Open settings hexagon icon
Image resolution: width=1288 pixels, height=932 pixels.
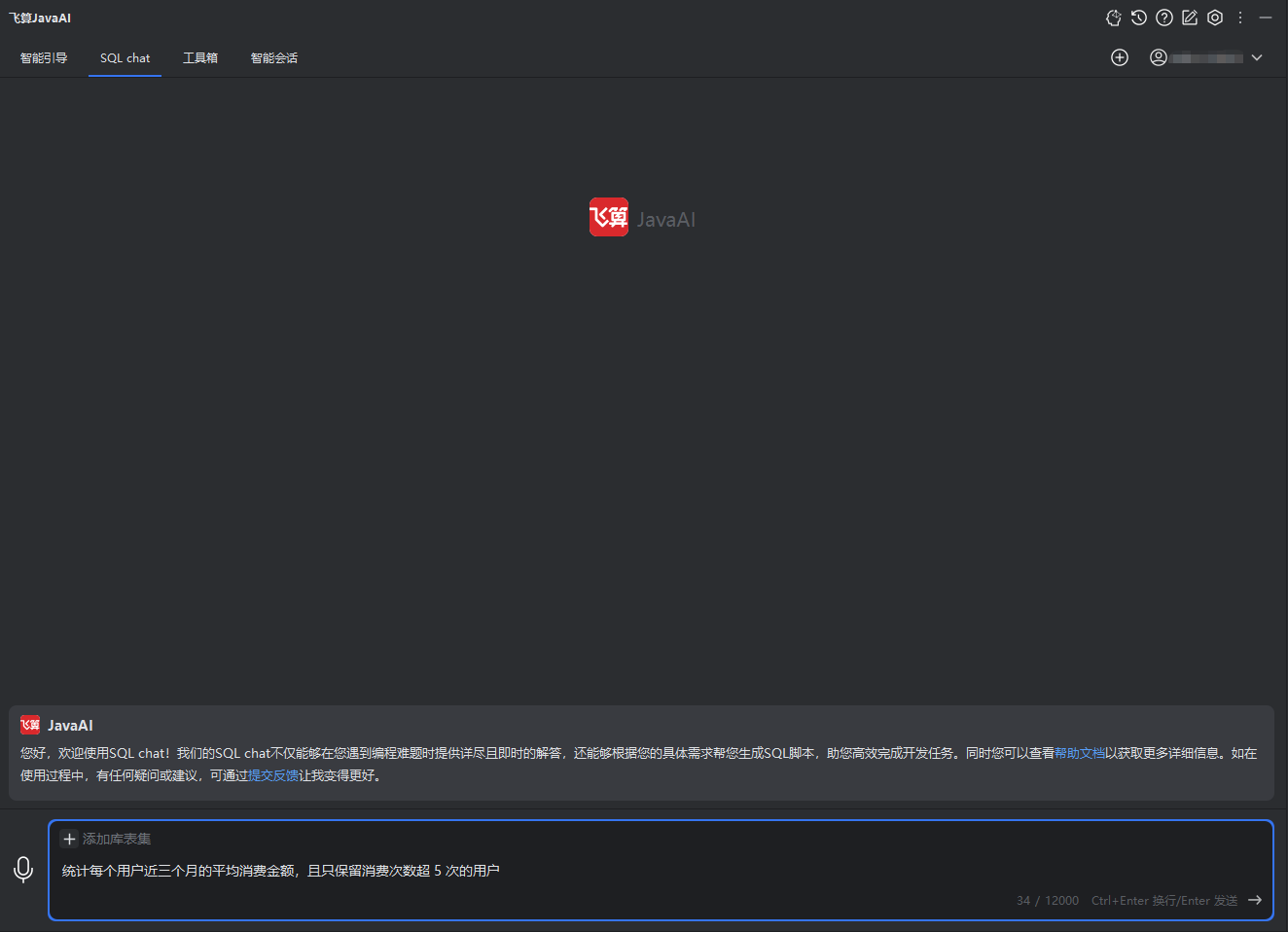tap(1215, 18)
